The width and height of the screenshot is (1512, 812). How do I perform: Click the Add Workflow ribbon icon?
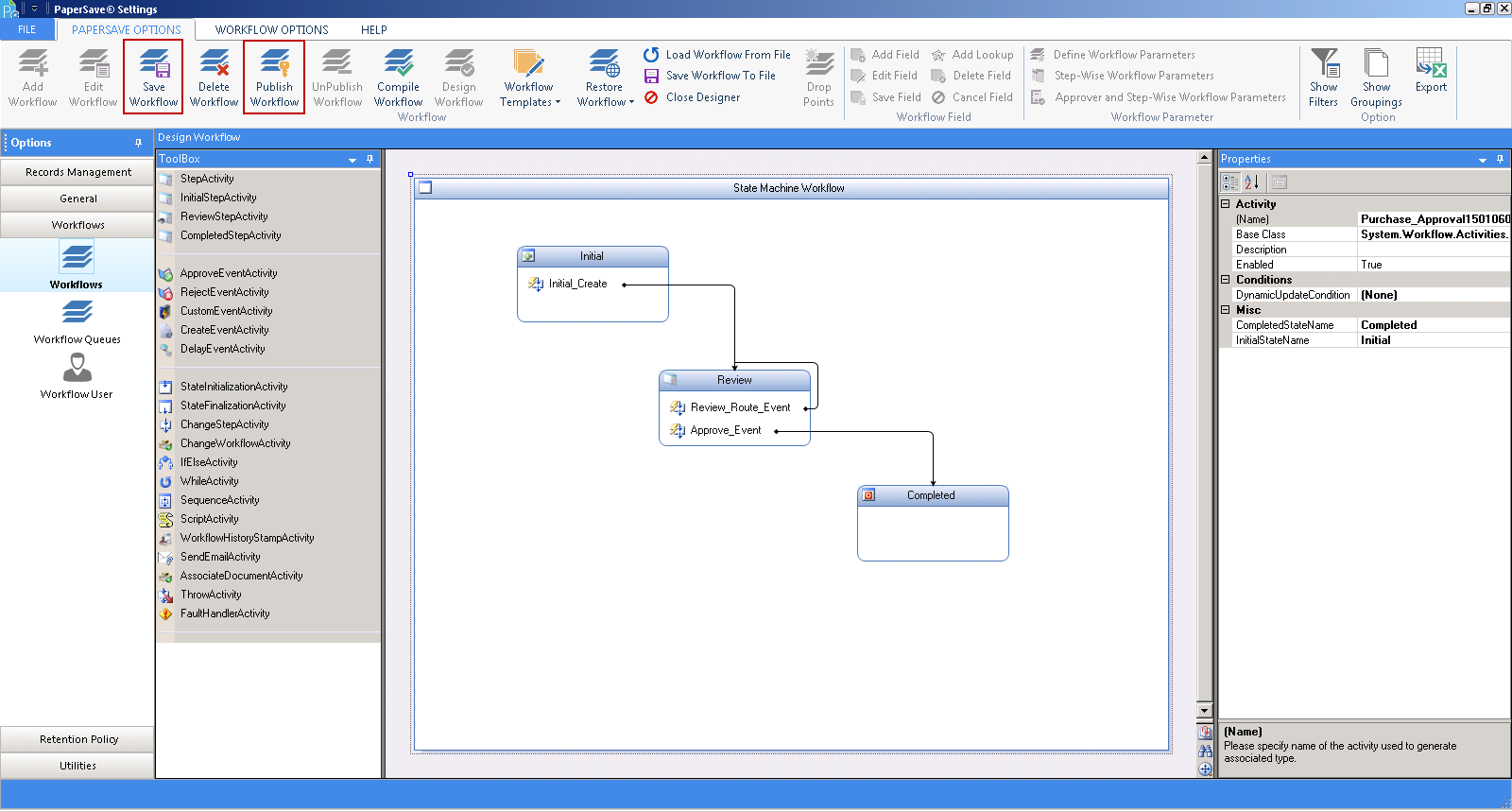[x=32, y=78]
